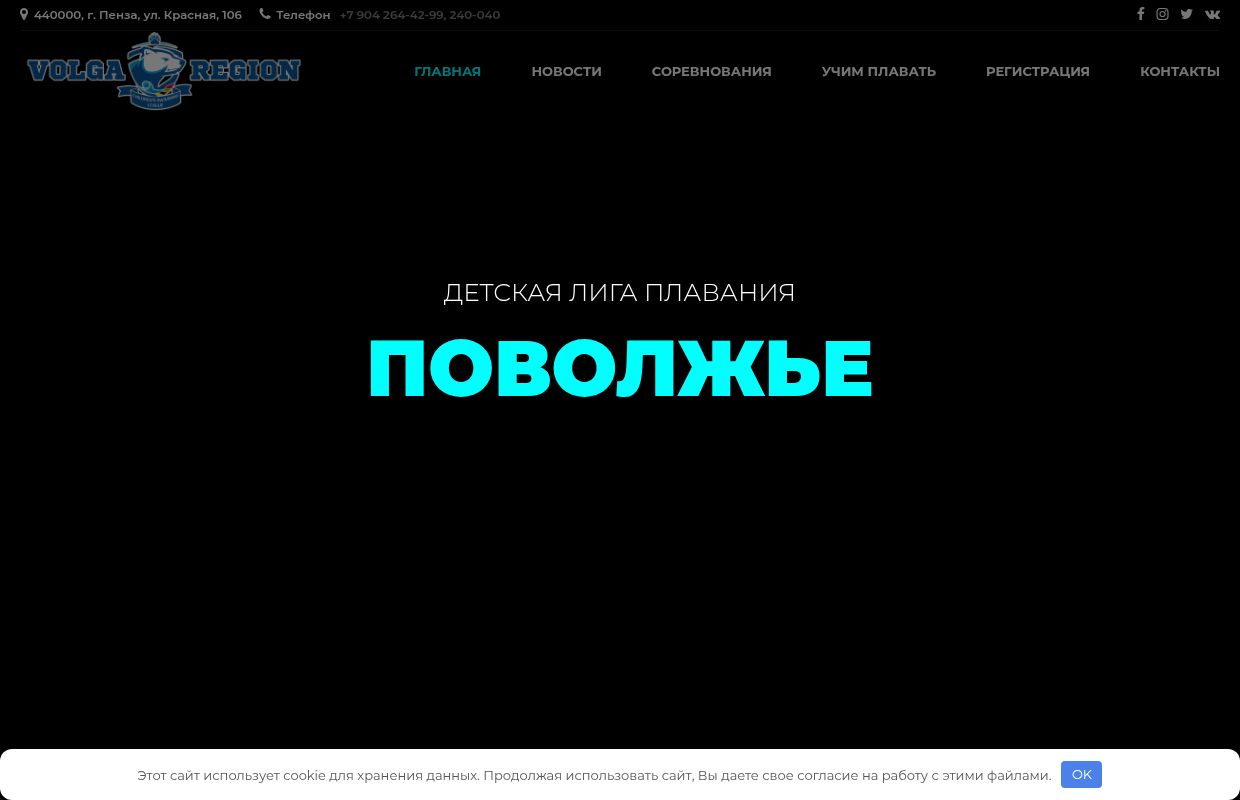Click the ПОВОЛЖЬЕ headline text
1240x800 pixels.
[620, 367]
